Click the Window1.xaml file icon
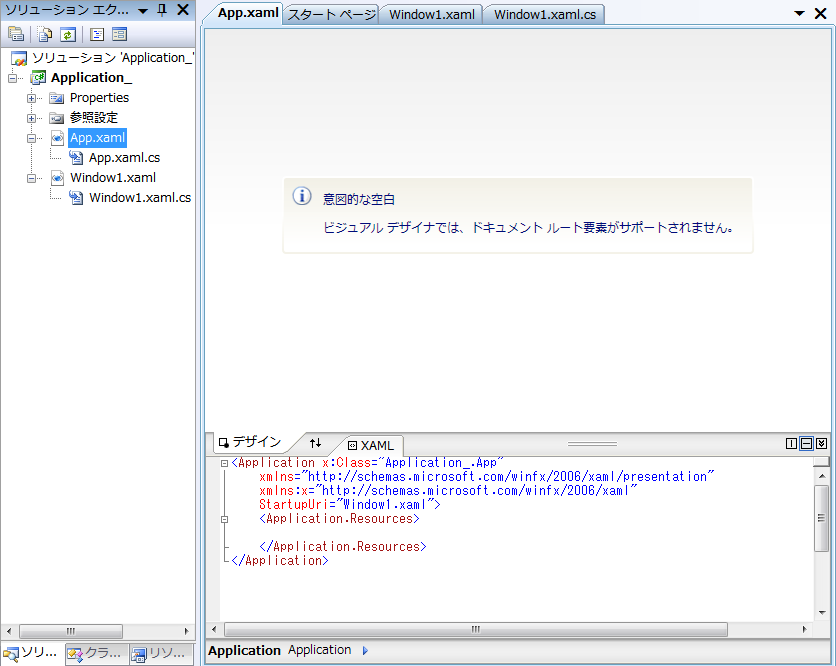Viewport: 836px width, 666px height. point(58,178)
